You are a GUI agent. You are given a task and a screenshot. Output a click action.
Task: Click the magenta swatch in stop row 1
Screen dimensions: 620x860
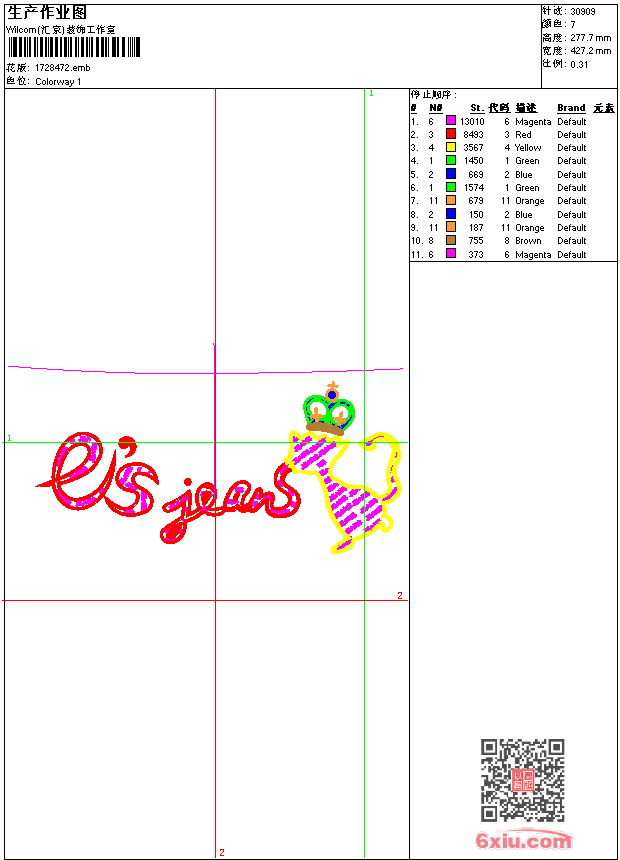450,121
